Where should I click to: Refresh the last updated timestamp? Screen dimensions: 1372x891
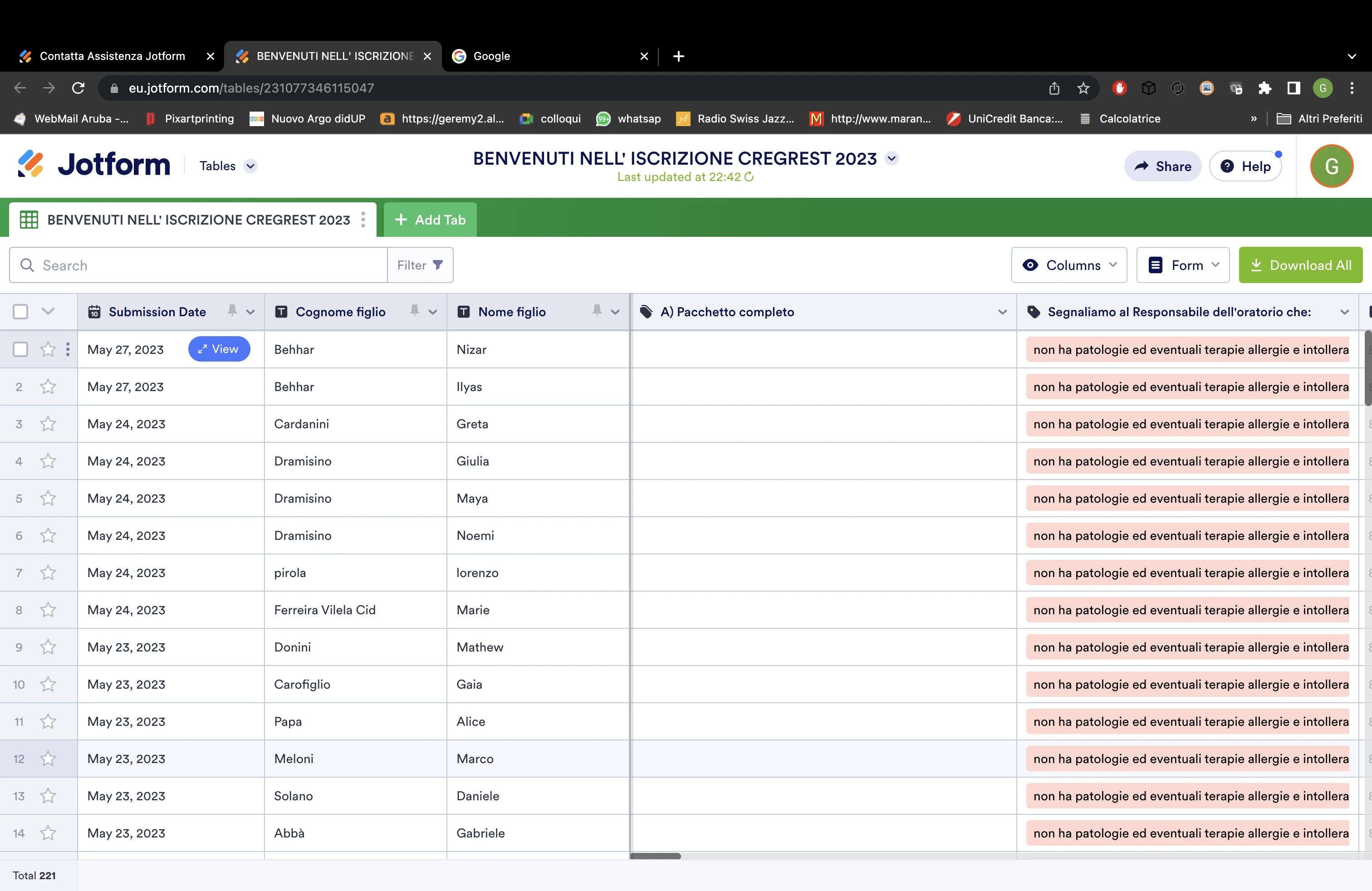[750, 177]
